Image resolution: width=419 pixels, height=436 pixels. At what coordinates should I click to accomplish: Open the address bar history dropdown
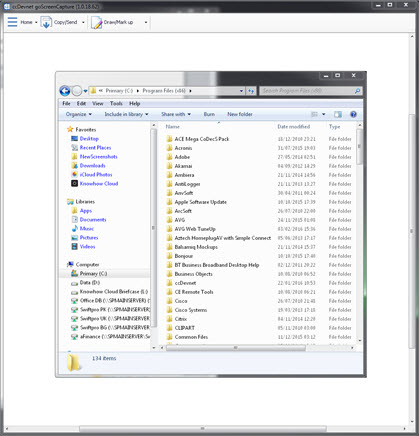tap(241, 91)
